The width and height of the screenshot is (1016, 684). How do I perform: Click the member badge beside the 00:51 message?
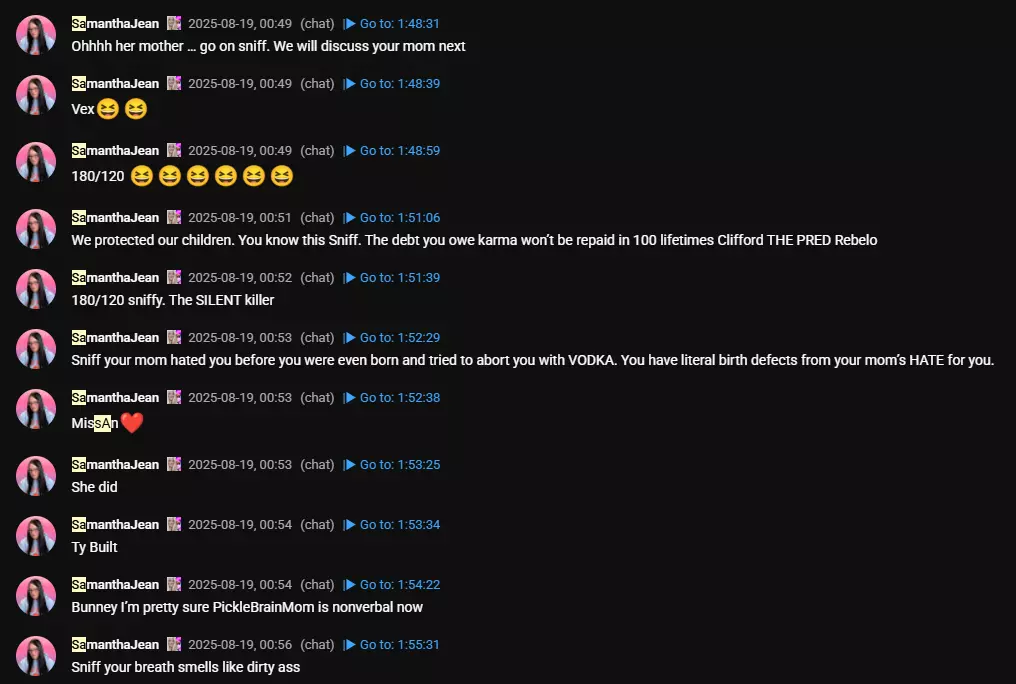(174, 217)
